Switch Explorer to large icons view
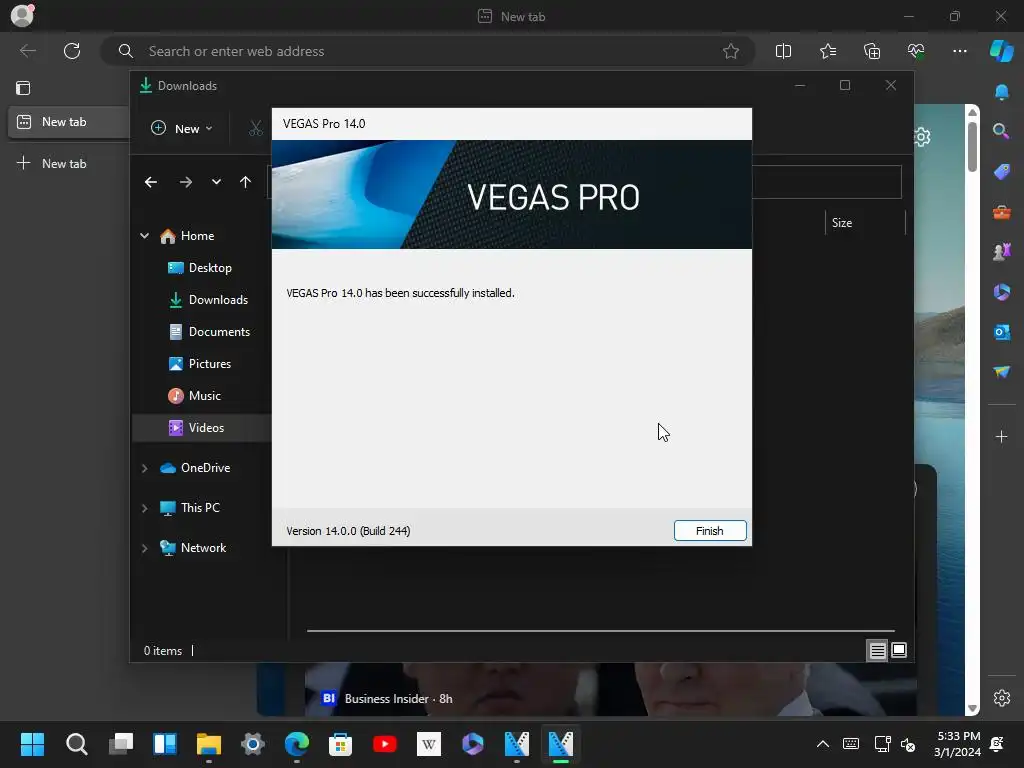 coord(899,650)
